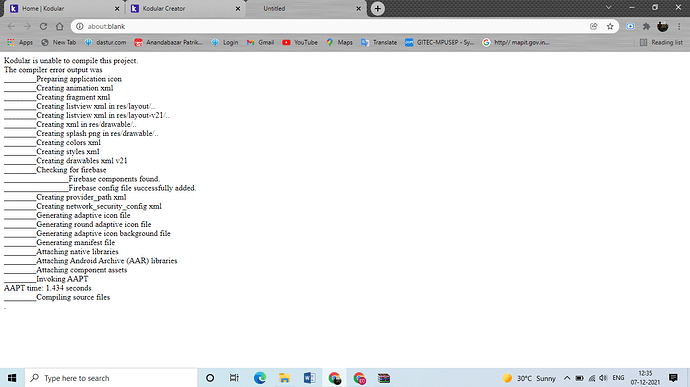Open Cortana circle icon on taskbar
This screenshot has width=690, height=387.
coord(210,378)
